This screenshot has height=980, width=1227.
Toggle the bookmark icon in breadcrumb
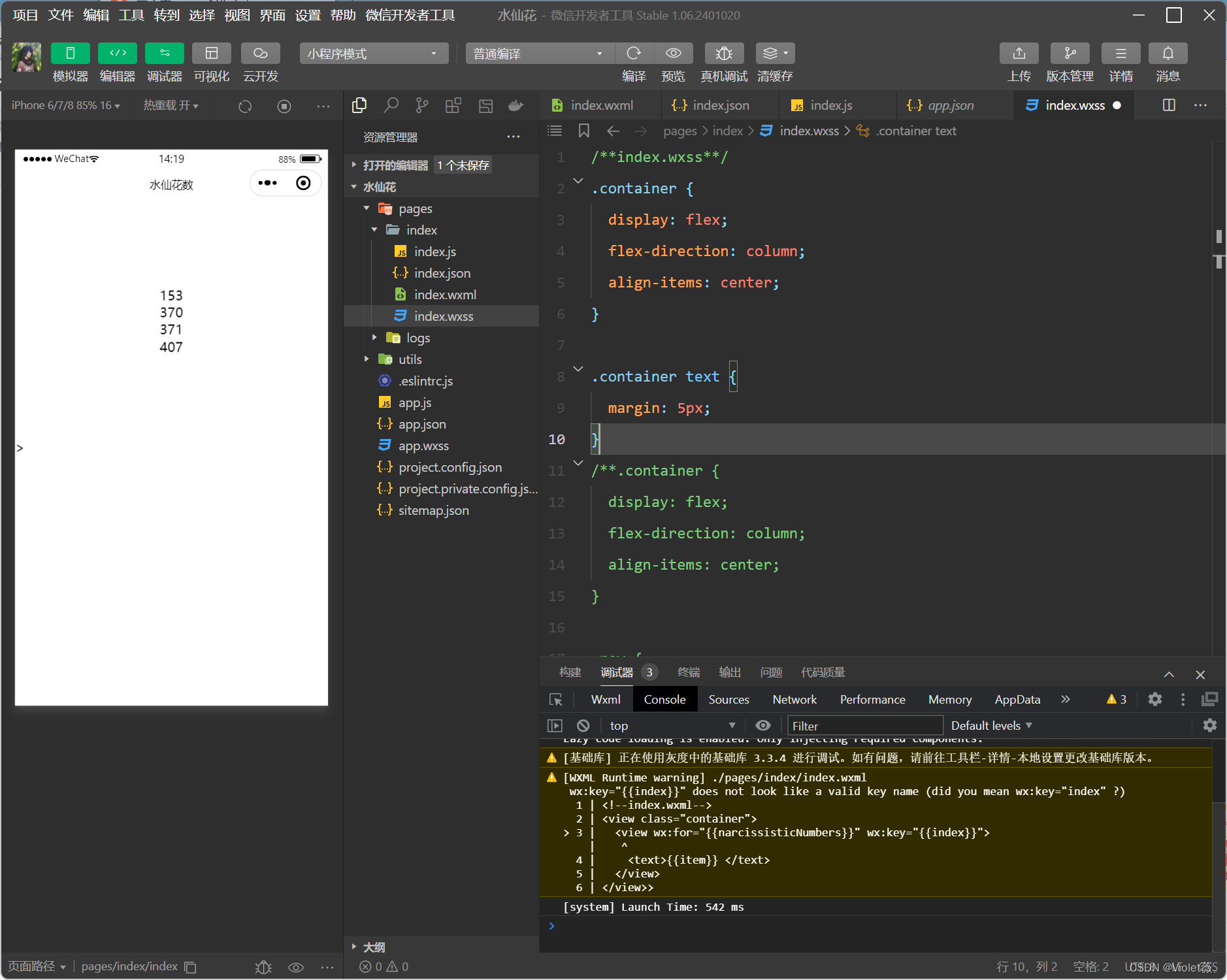click(x=584, y=131)
